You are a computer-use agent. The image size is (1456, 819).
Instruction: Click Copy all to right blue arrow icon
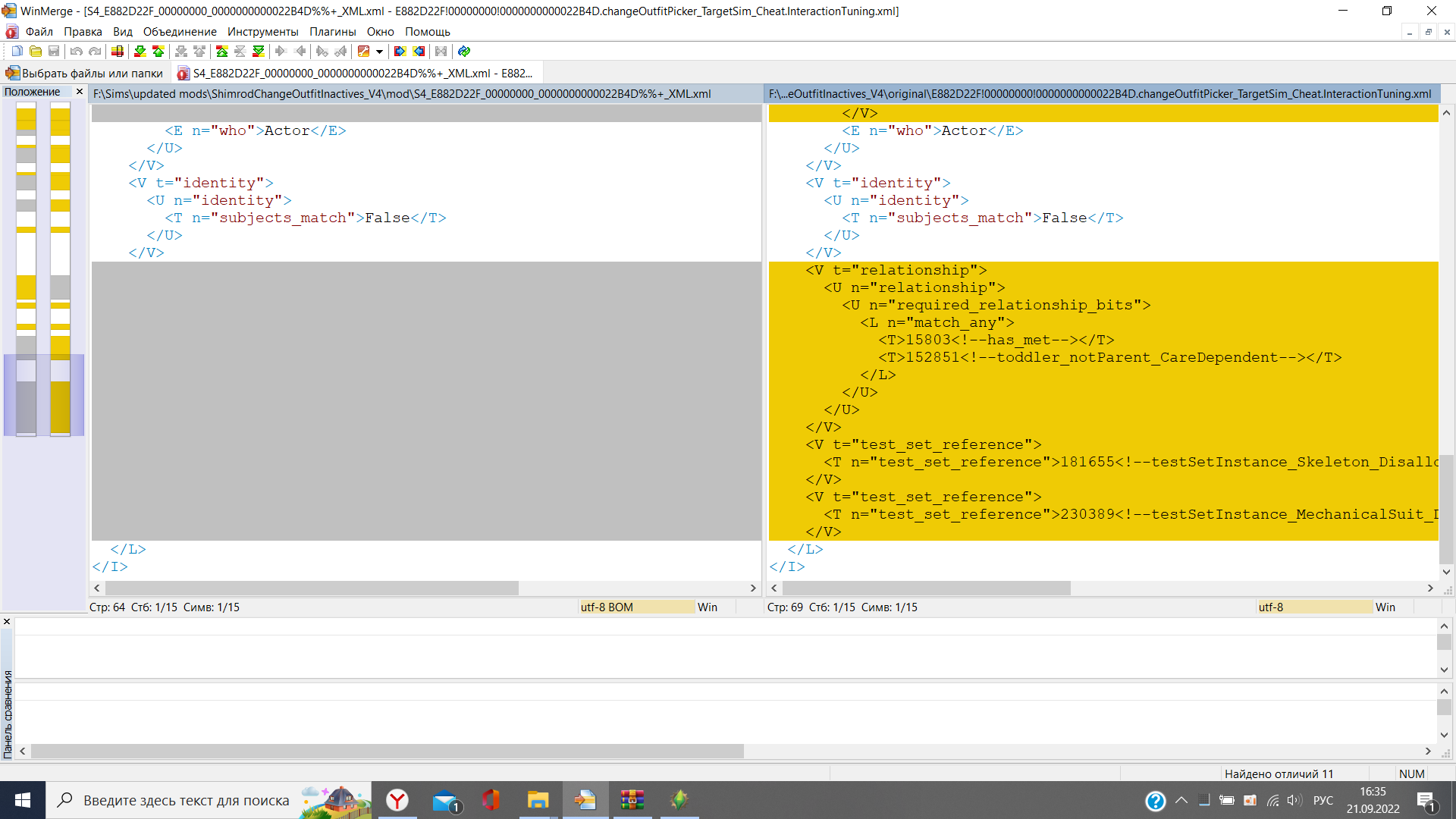400,52
